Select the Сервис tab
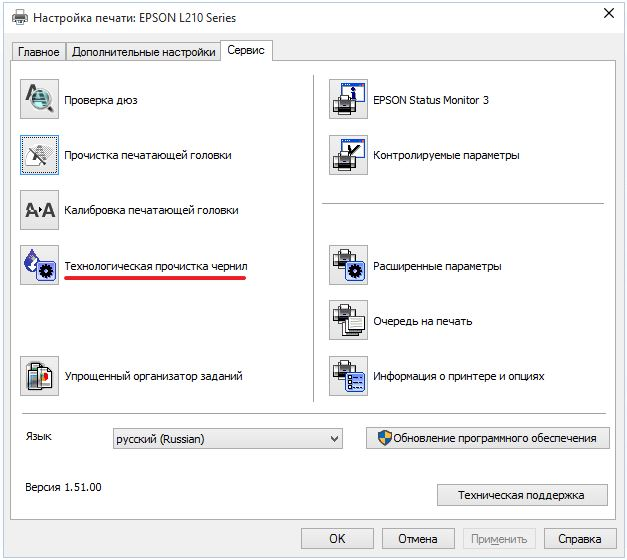This screenshot has width=627, height=560. [x=246, y=50]
